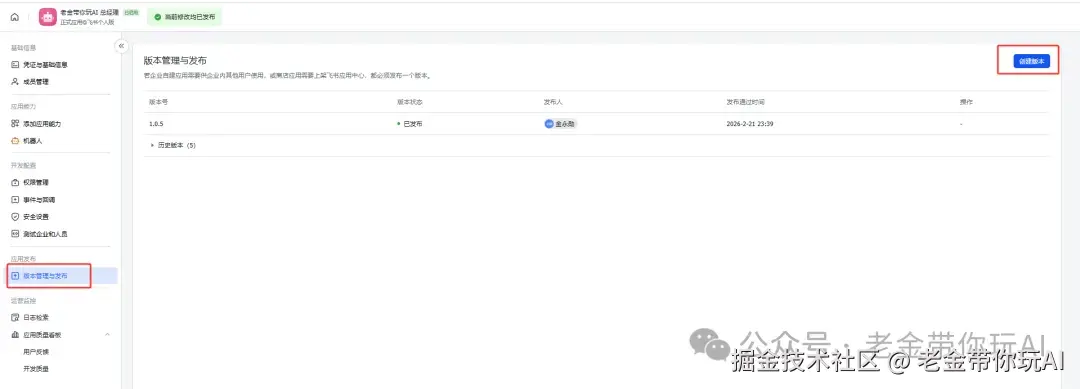1080x389 pixels.
Task: Open 用户反馈 under 应用质量看板
Action: click(x=36, y=352)
